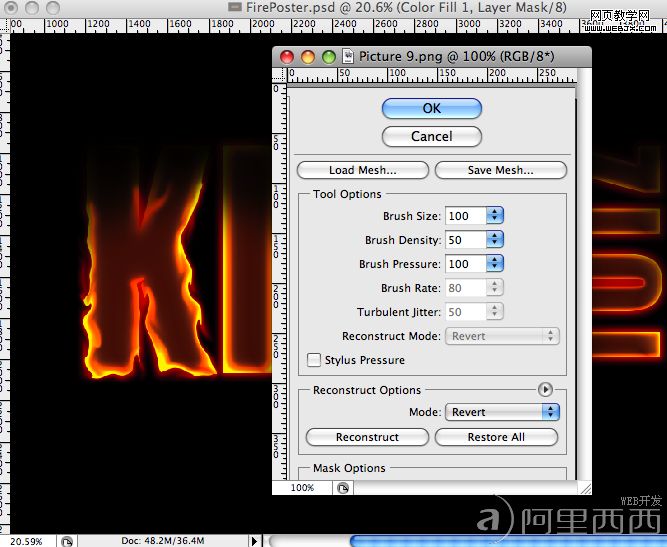This screenshot has height=547, width=667.
Task: Click the Restore All button
Action: point(496,437)
